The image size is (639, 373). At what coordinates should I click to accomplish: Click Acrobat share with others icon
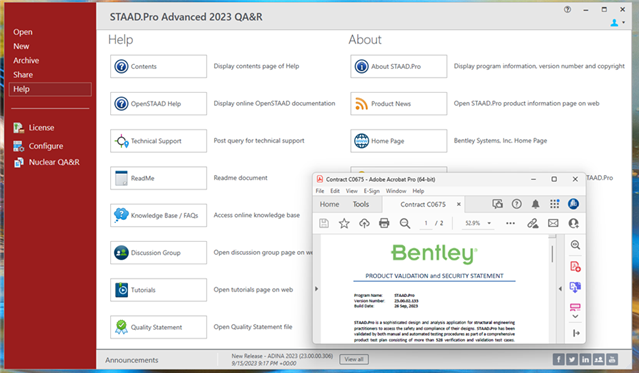[x=573, y=223]
